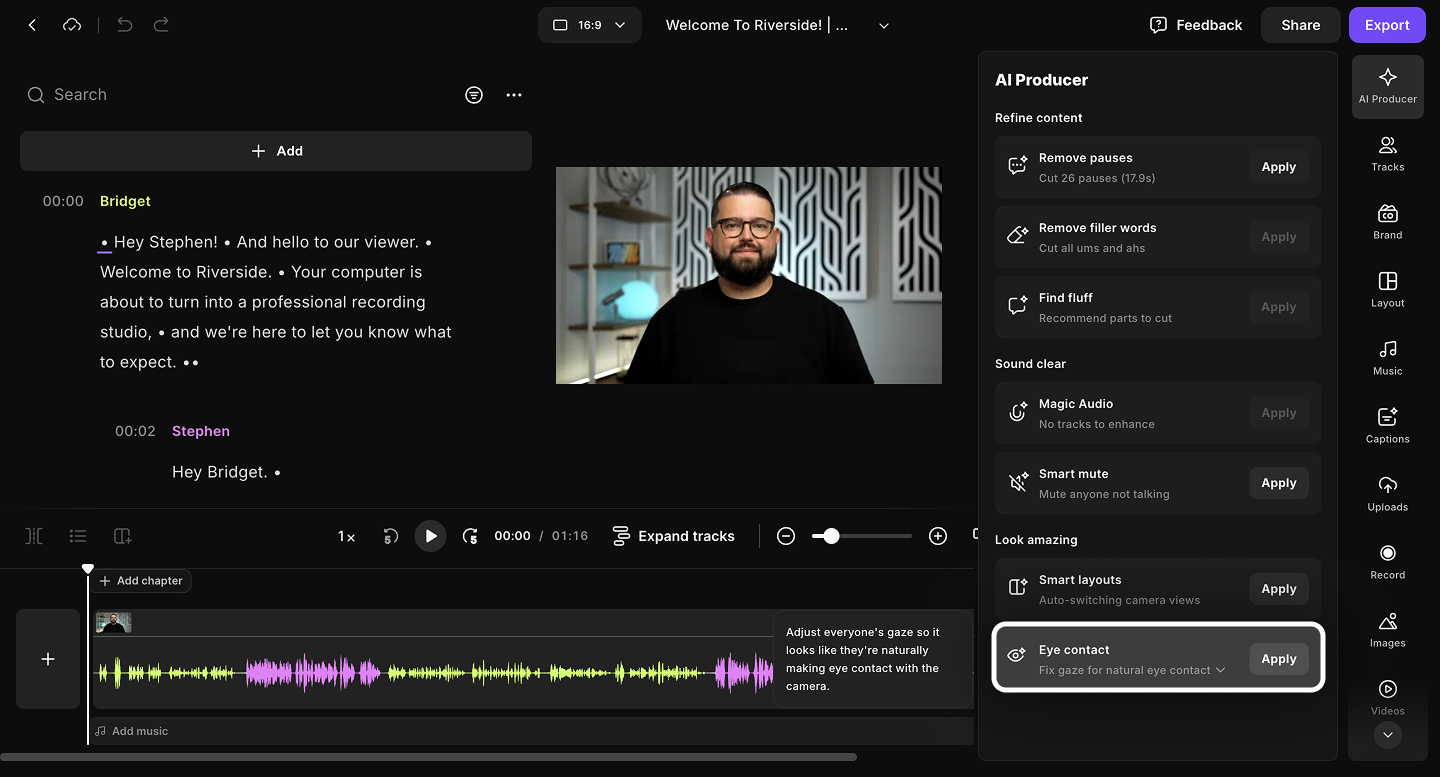Screen dimensions: 1440x777
Task: Click the horizontal timeline scrollbar
Action: [x=428, y=757]
